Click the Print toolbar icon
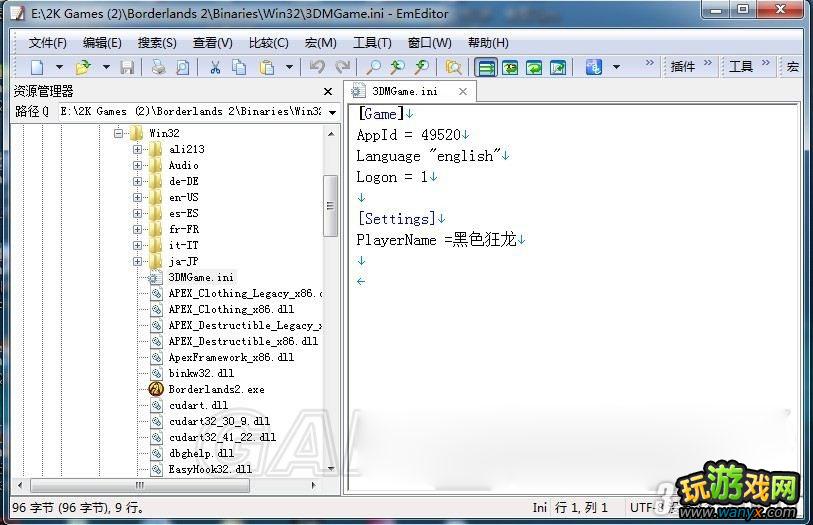813x525 pixels. [158, 67]
